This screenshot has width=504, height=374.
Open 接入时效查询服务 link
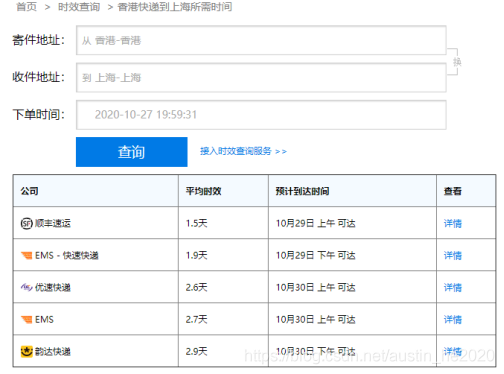coord(243,151)
